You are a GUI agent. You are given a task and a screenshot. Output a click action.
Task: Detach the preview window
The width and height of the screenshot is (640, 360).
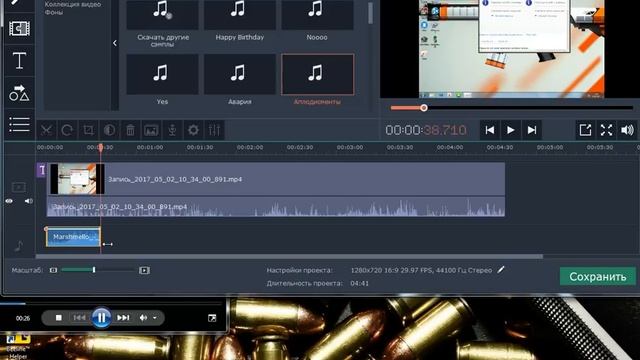click(585, 130)
